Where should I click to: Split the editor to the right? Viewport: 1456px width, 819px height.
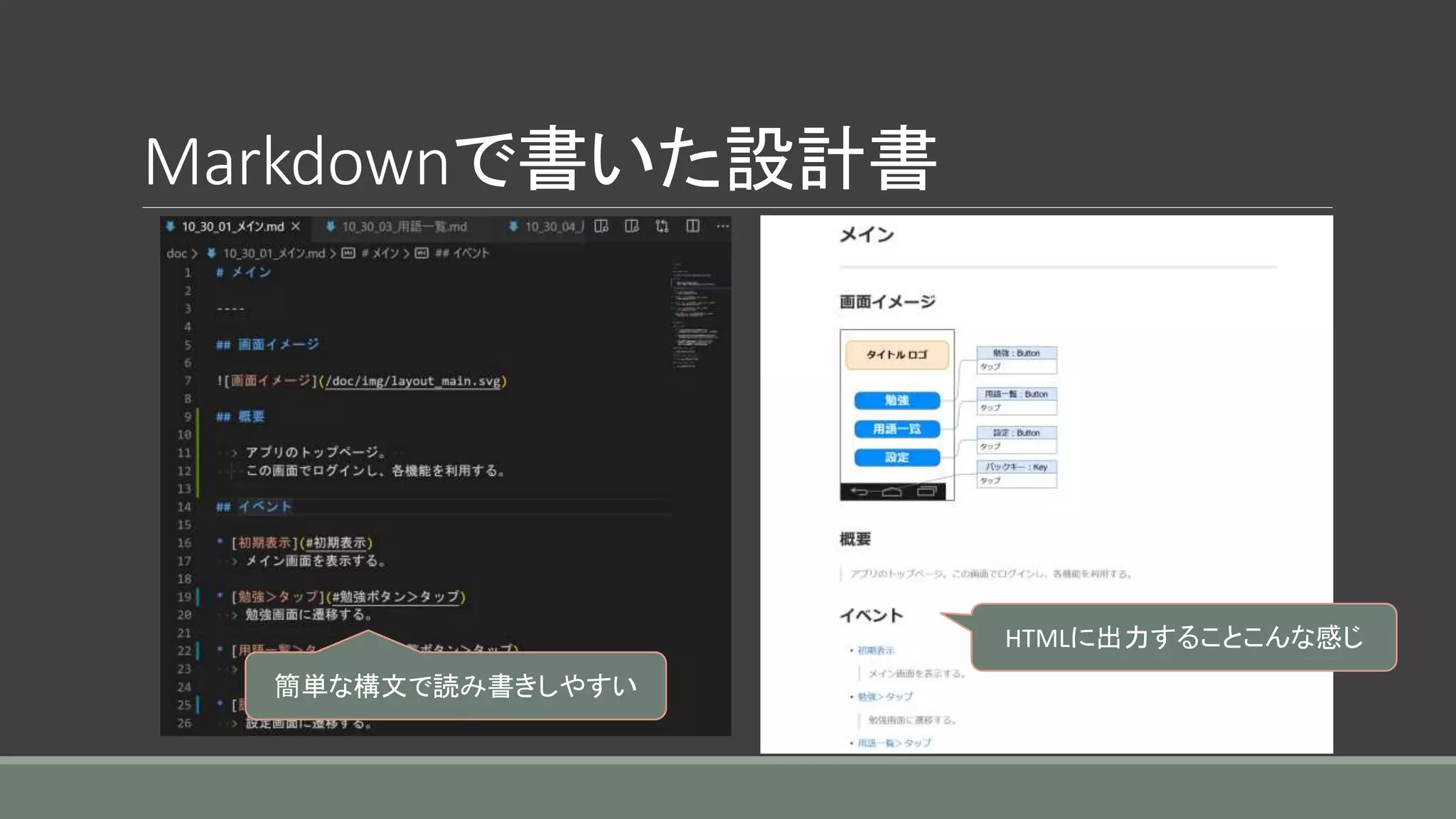tap(692, 226)
